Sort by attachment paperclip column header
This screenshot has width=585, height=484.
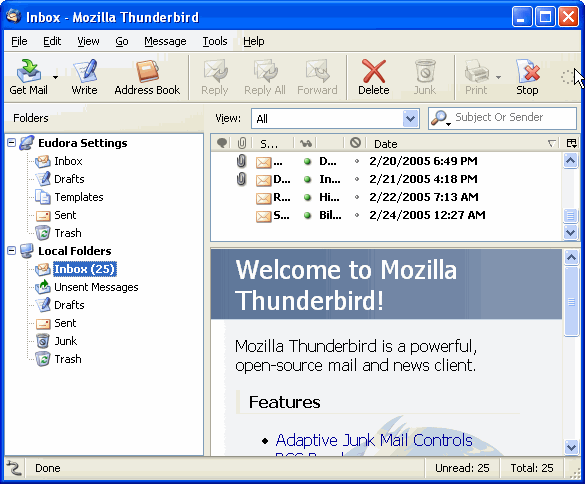pos(242,143)
